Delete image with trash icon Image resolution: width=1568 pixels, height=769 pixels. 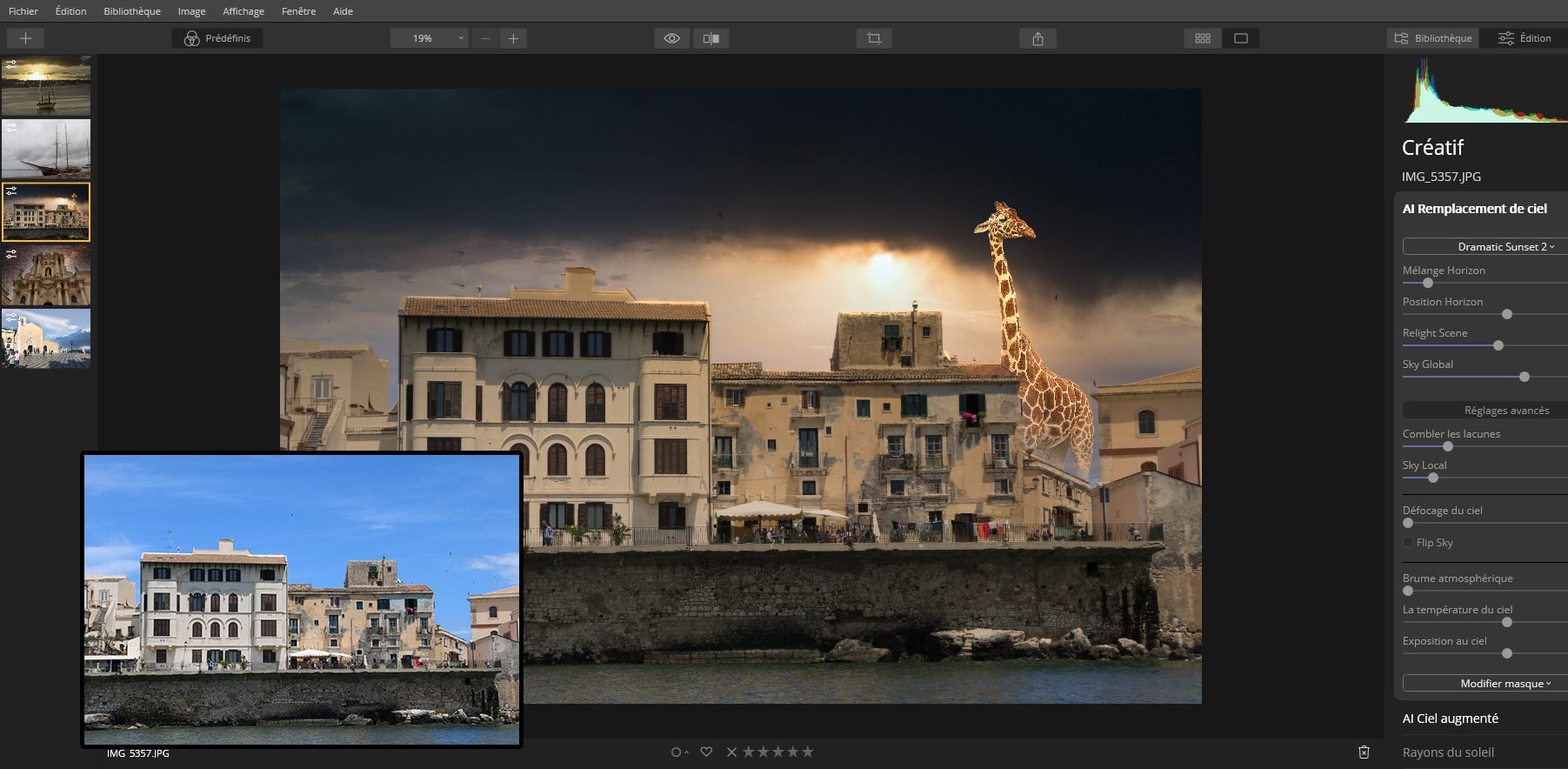tap(1364, 752)
